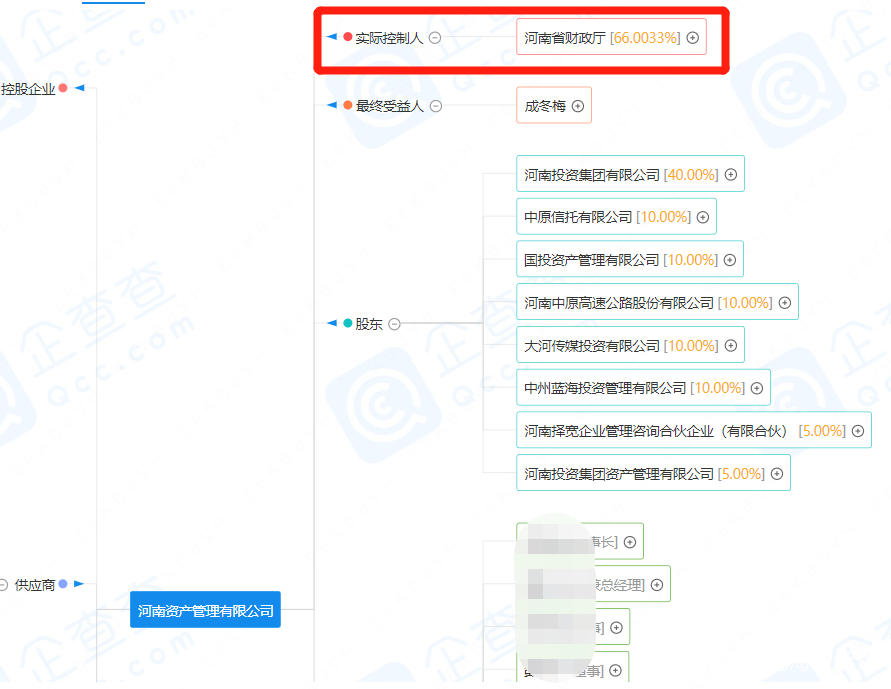
Task: Open 河南择宽企业管理咨询合伙企业 shareholder node
Action: 694,431
